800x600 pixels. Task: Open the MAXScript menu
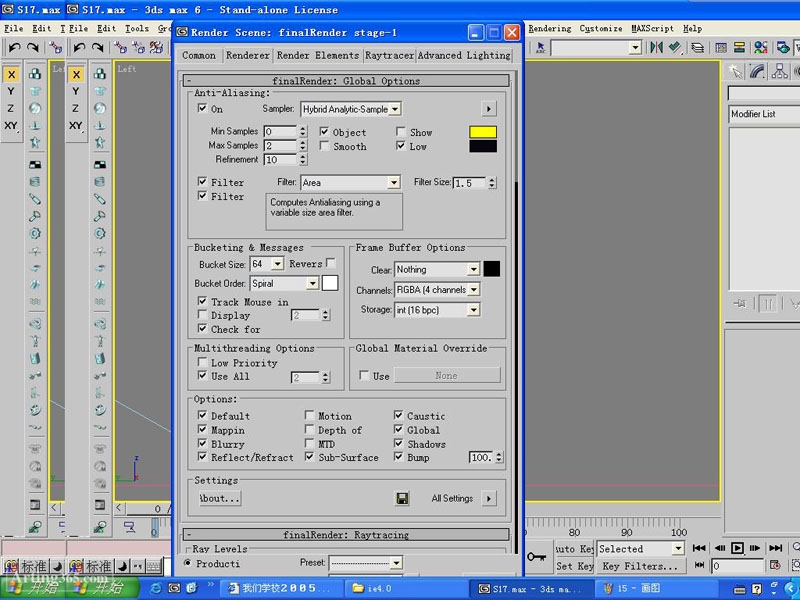click(652, 29)
